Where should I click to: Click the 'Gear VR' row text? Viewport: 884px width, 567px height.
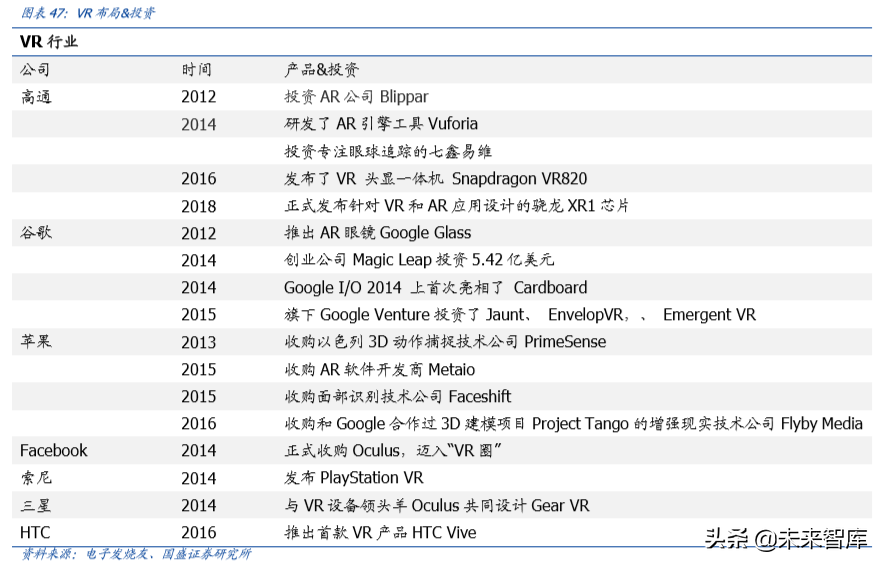click(437, 506)
